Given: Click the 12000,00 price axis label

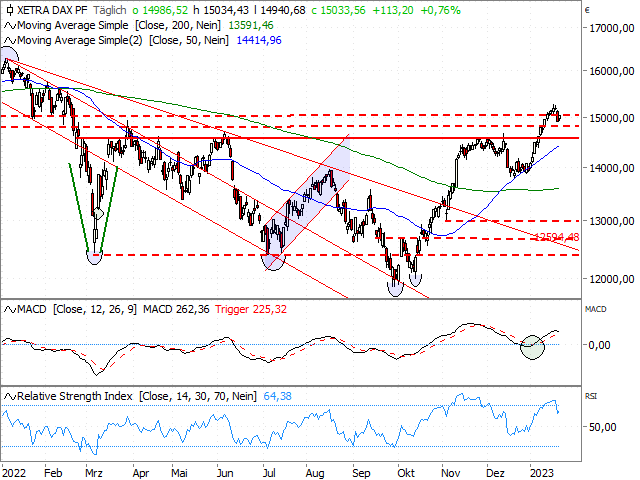Looking at the screenshot, I should pyautogui.click(x=611, y=279).
